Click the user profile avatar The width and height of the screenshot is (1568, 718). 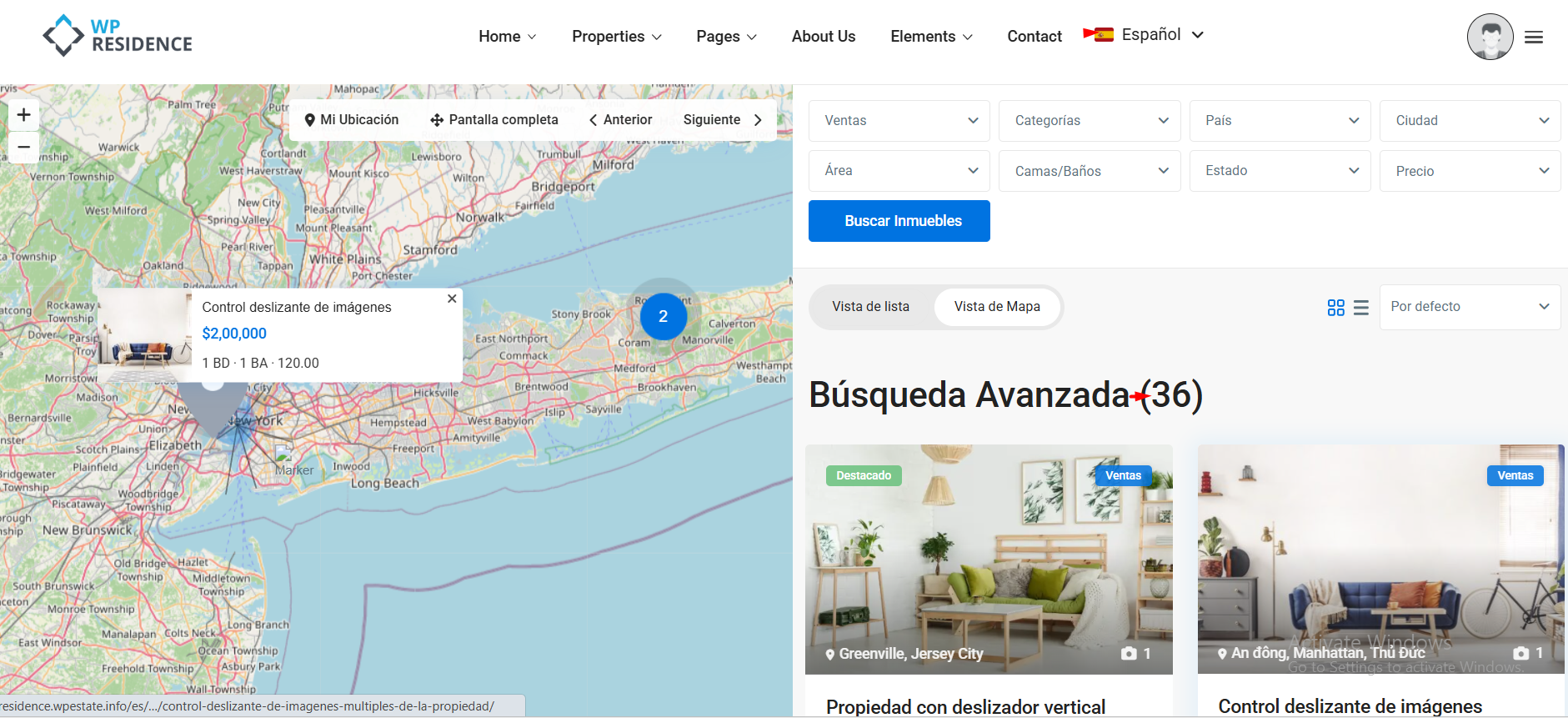(1490, 37)
